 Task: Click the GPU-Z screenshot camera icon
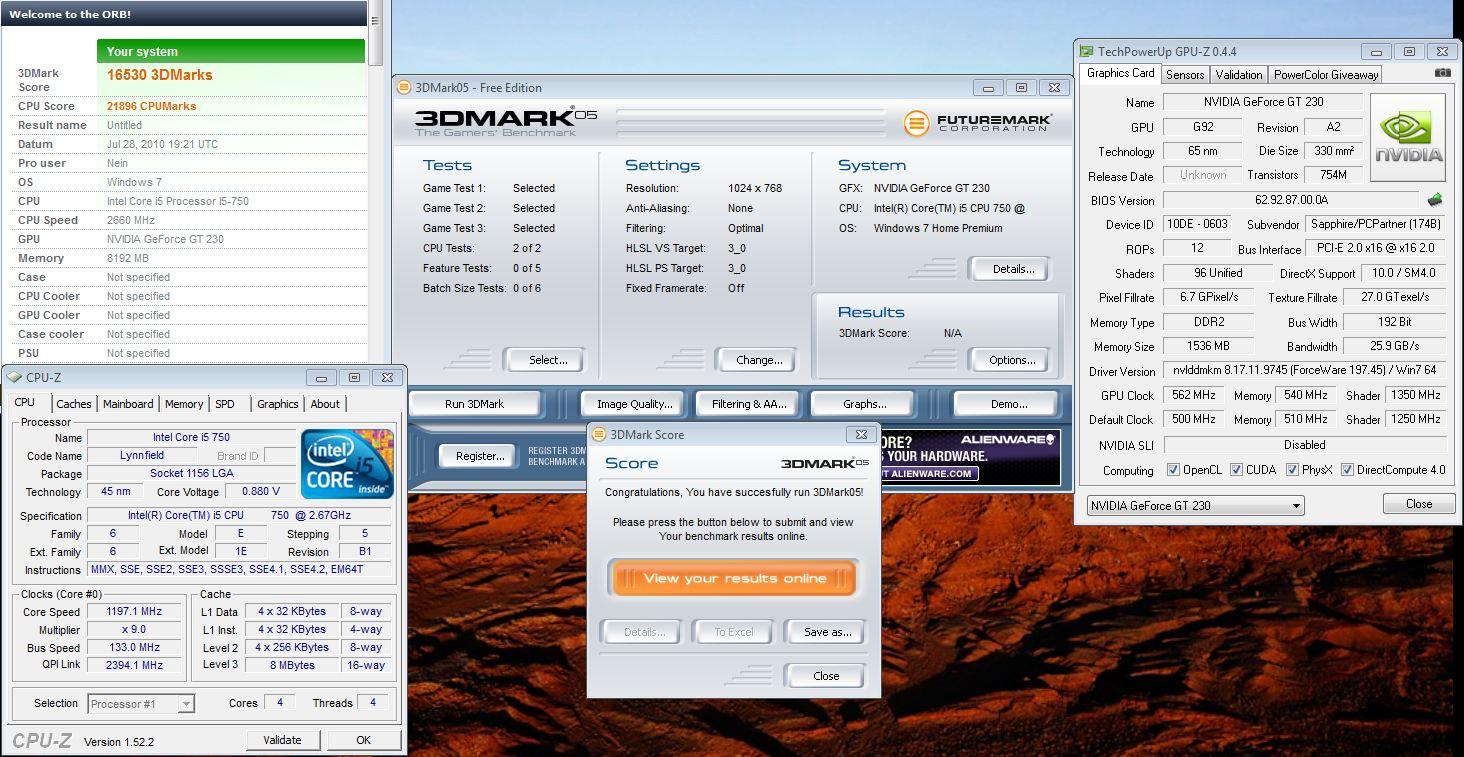(x=1442, y=73)
